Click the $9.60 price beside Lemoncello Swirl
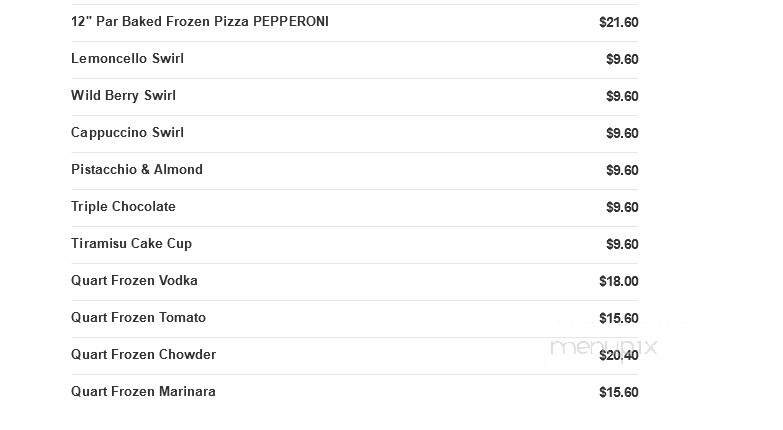 622,59
